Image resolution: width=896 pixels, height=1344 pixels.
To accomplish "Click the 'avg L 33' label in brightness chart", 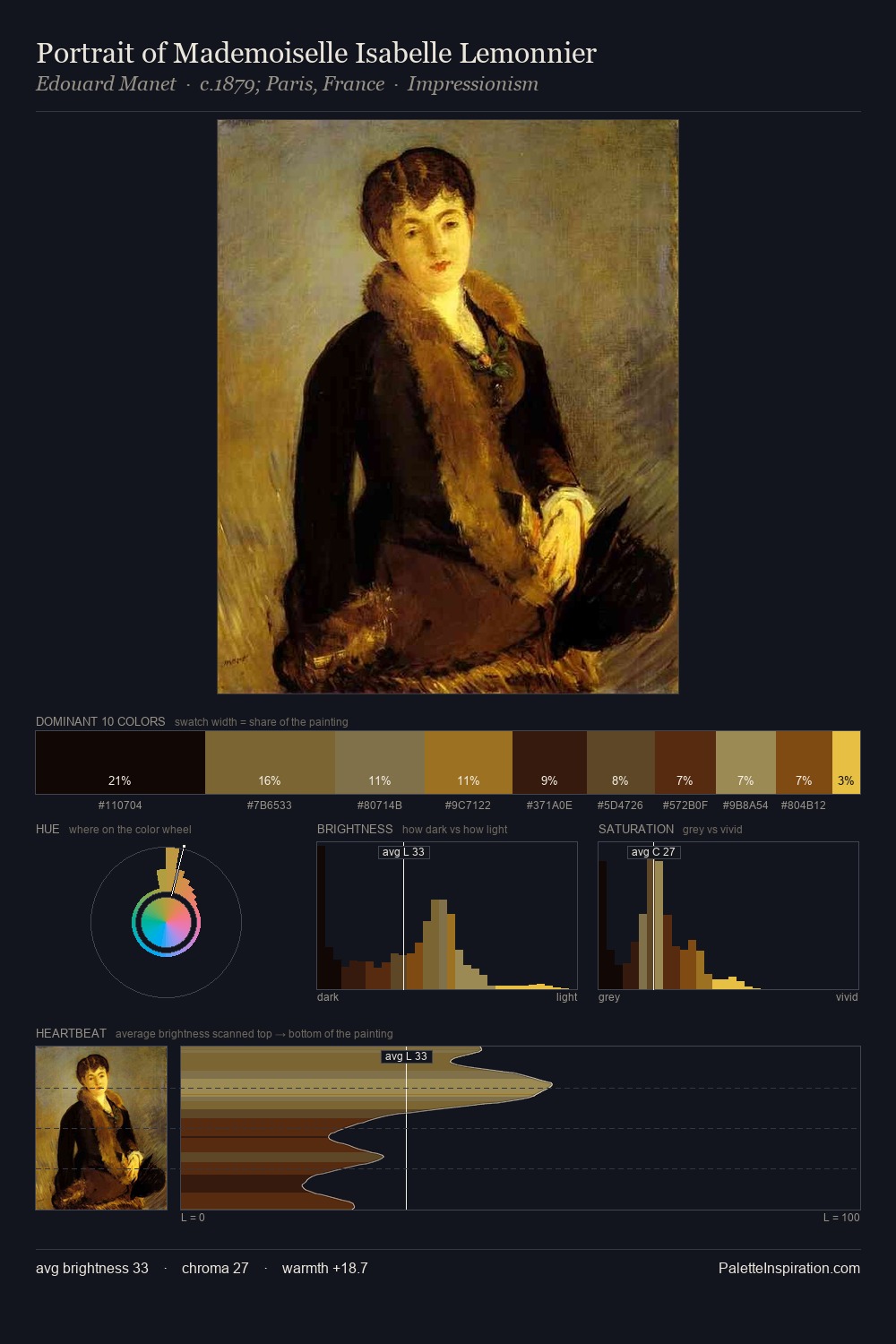I will point(403,852).
